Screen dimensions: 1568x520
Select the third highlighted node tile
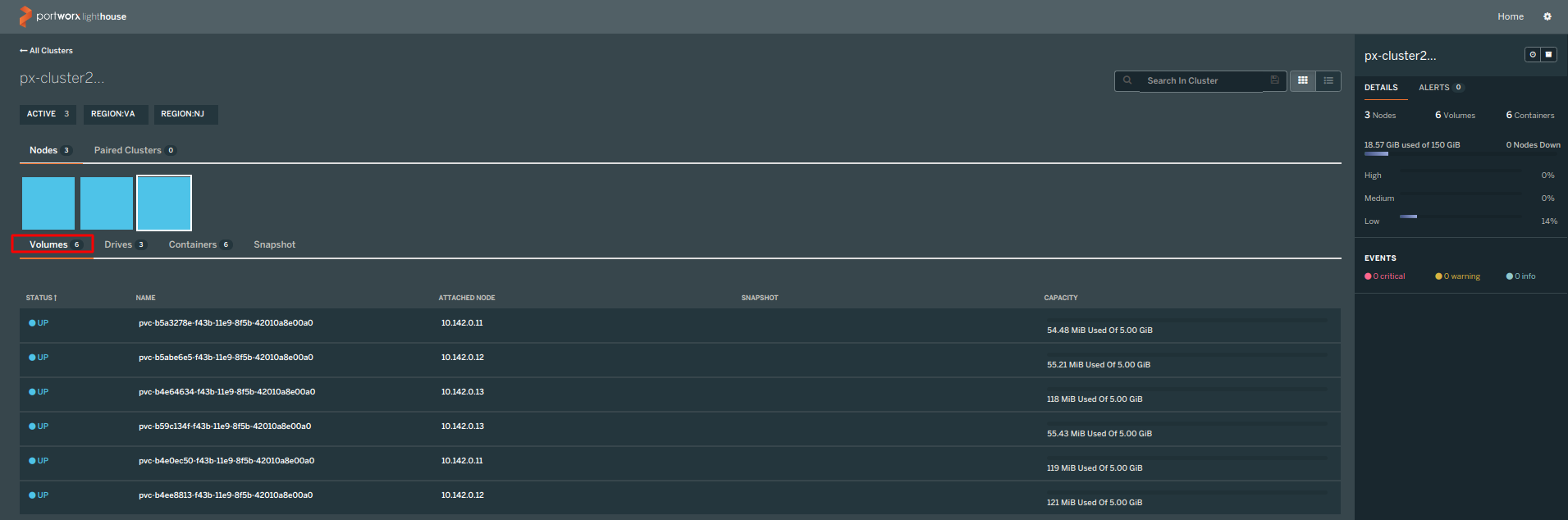[164, 203]
